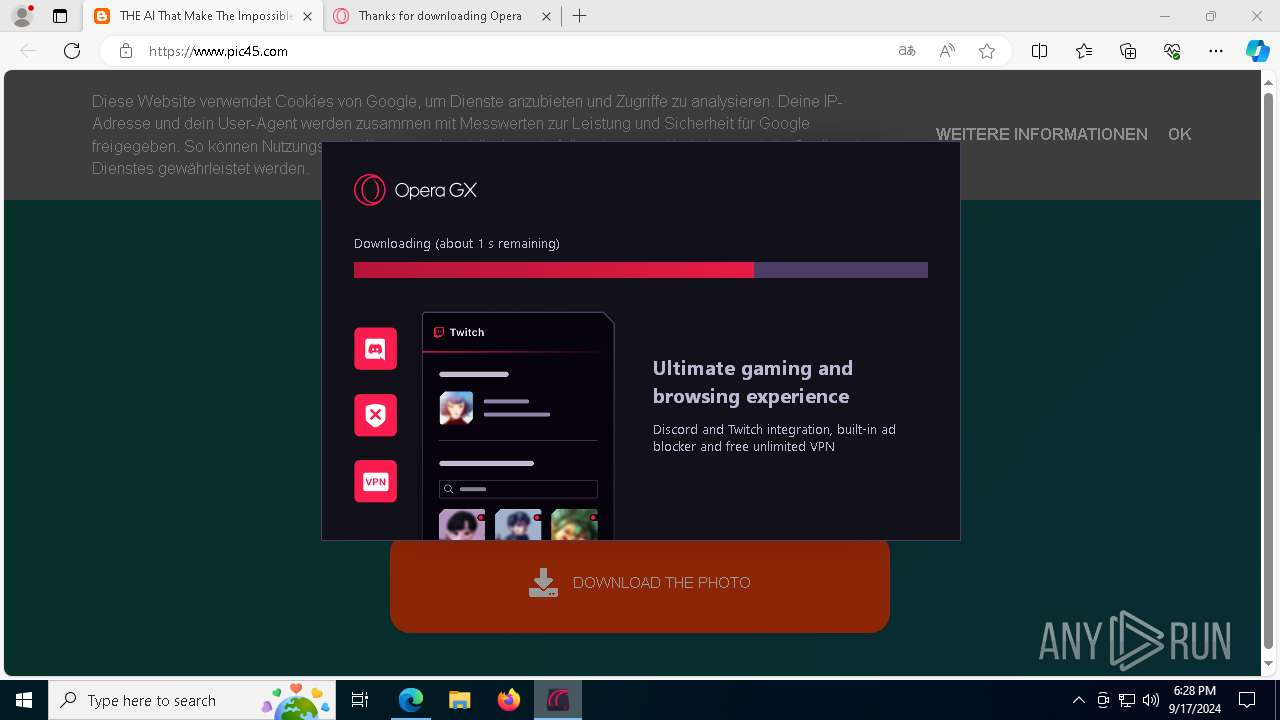Open the Windows Start menu
The image size is (1280, 720).
pyautogui.click(x=24, y=700)
